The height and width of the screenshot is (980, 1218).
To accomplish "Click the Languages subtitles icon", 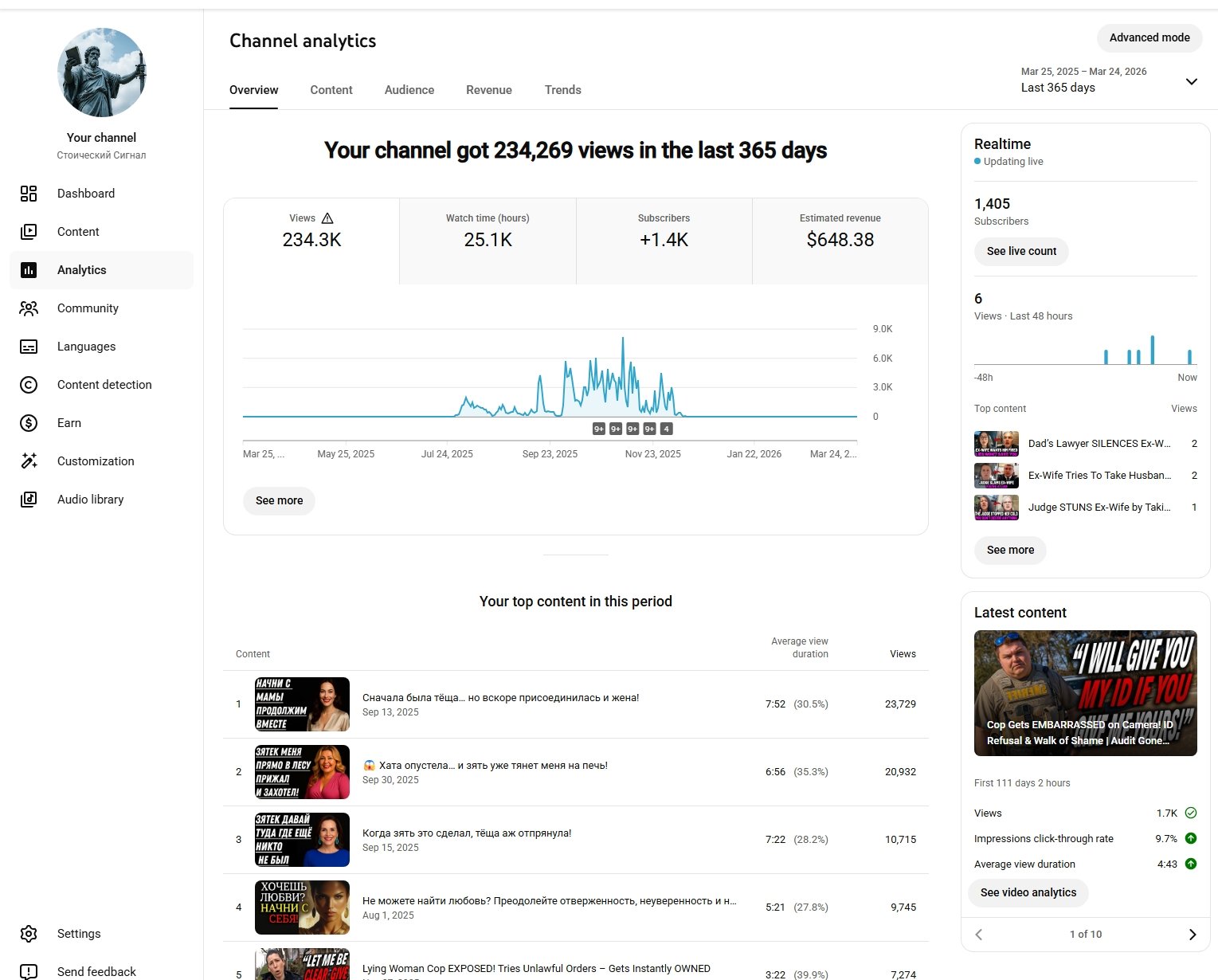I will click(29, 347).
